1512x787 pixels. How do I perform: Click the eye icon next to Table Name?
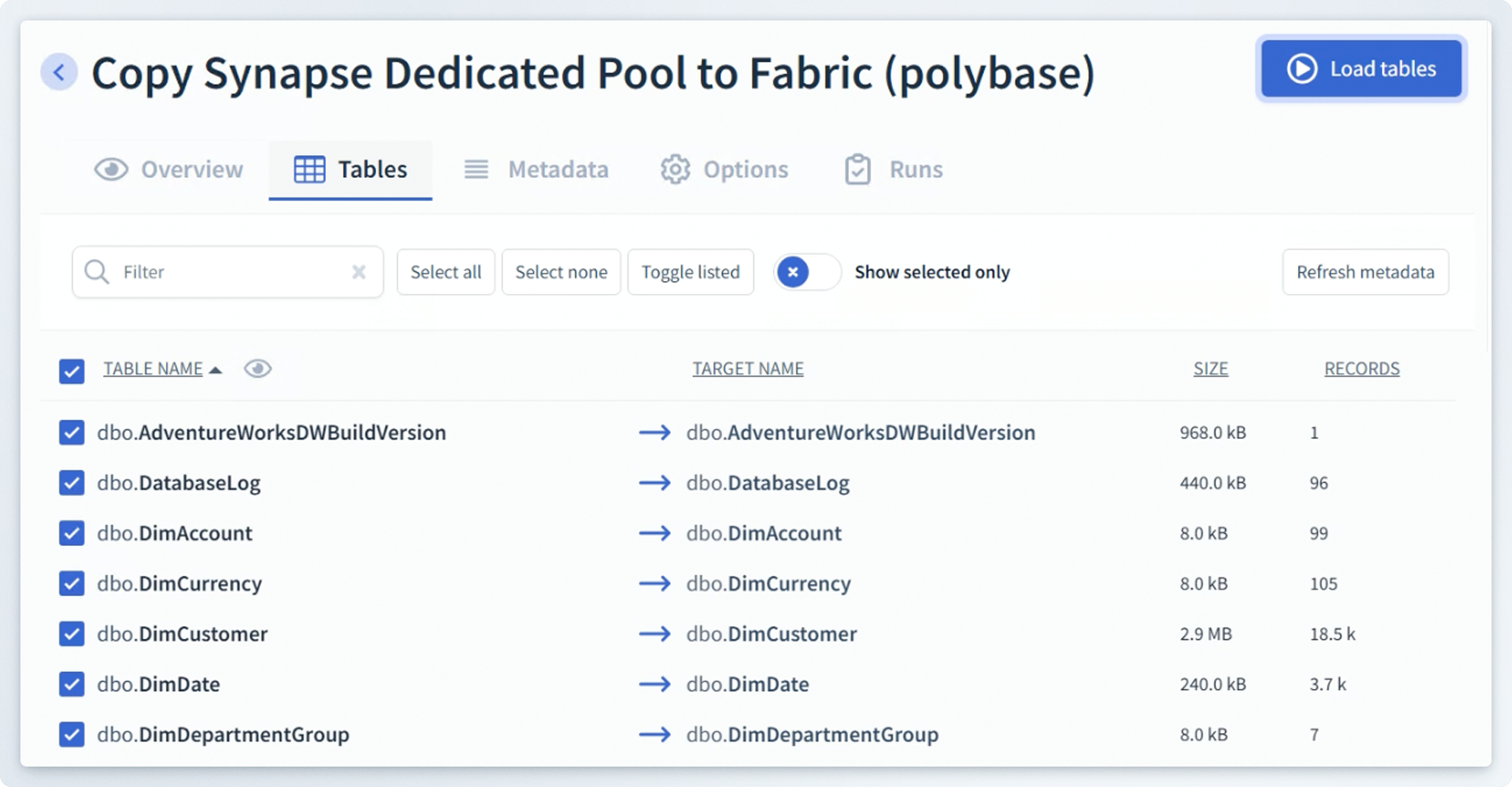pyautogui.click(x=257, y=369)
